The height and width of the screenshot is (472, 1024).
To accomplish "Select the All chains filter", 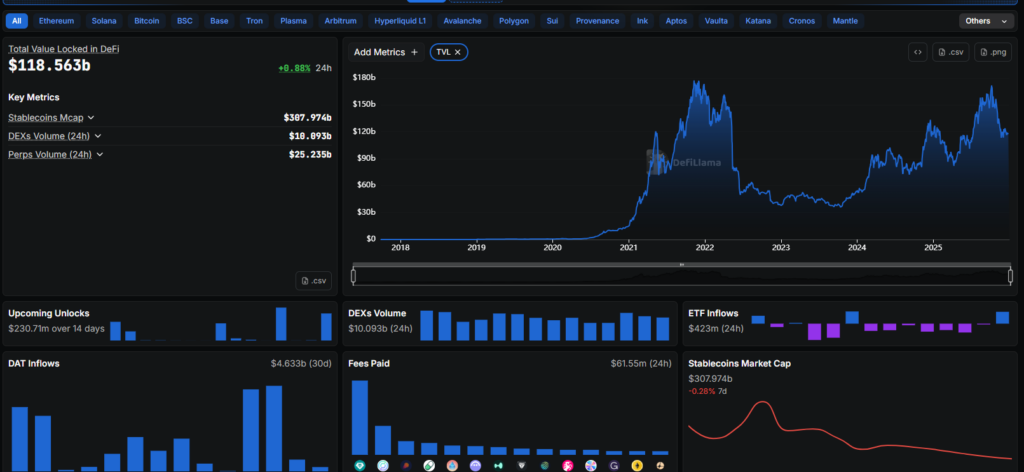I will 16,21.
